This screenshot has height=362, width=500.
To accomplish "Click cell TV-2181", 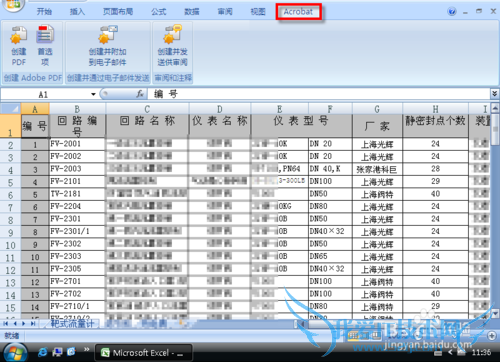I will point(77,194).
